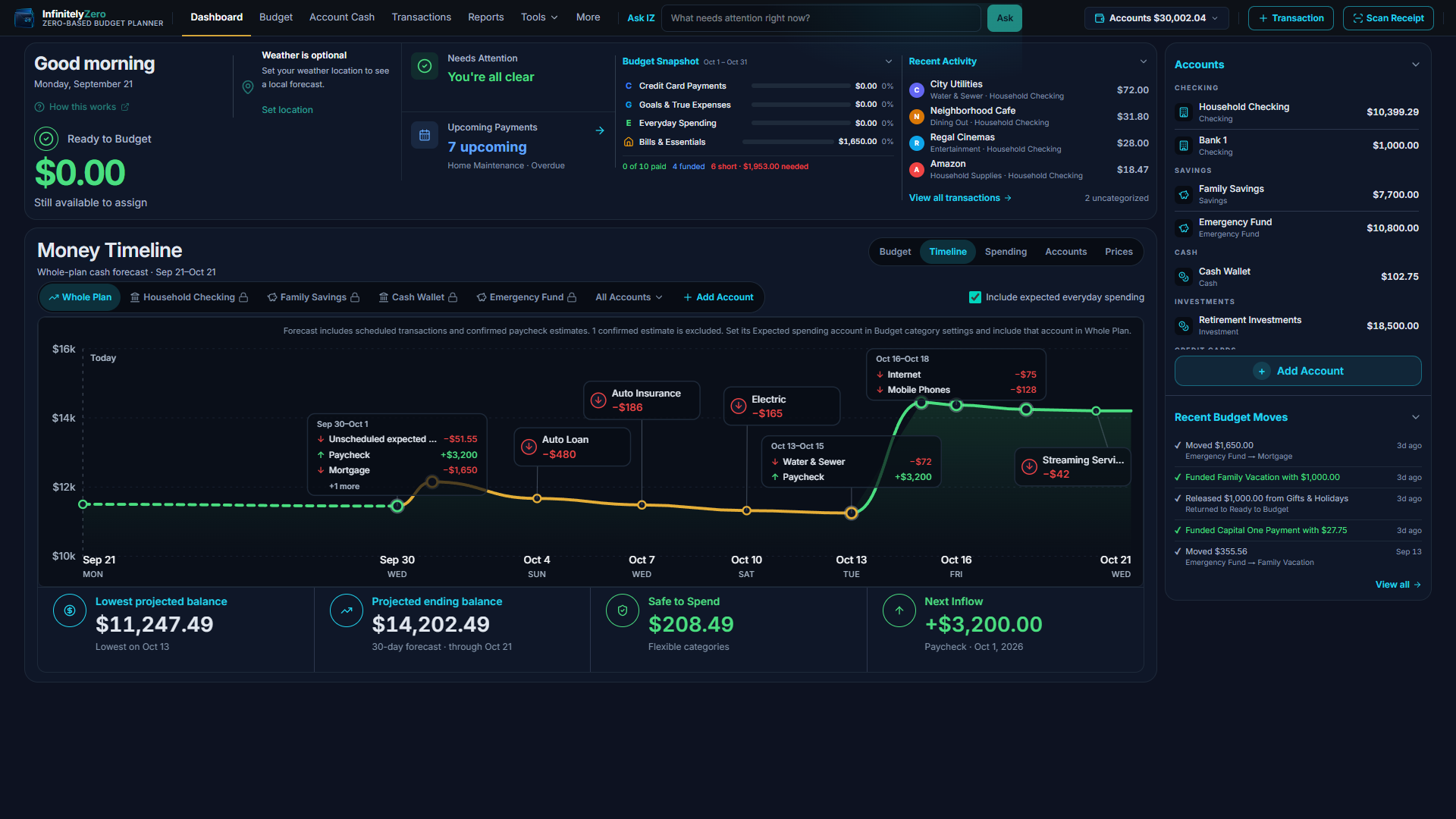Toggle the Household Checking timeline filter
This screenshot has width=1456, height=819.
click(189, 297)
